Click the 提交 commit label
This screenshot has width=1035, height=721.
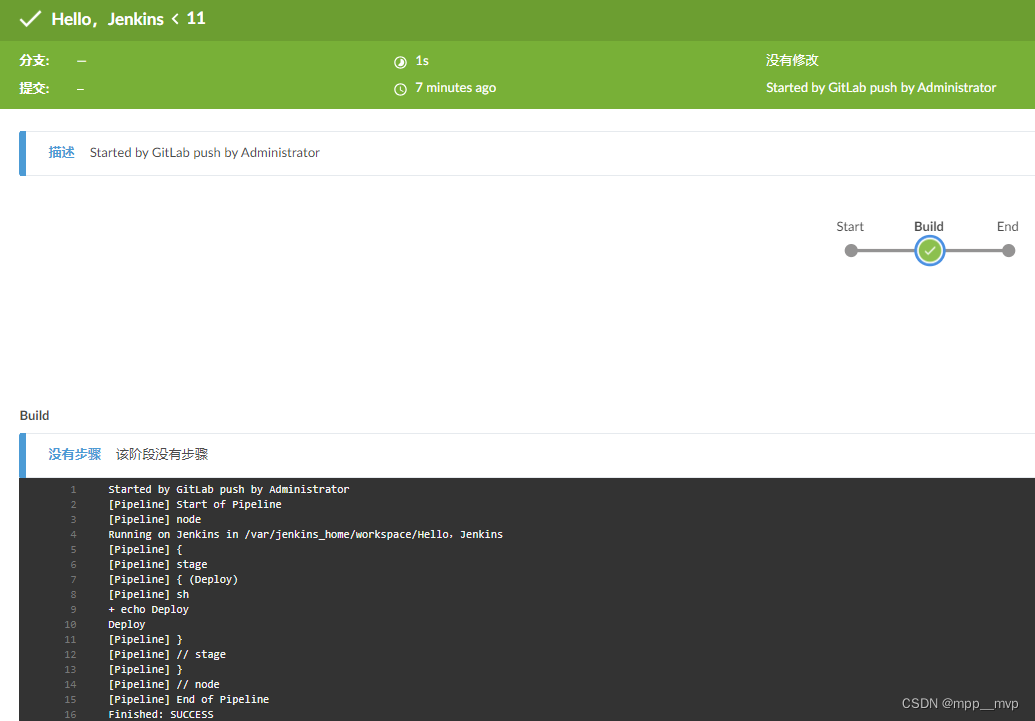pyautogui.click(x=34, y=88)
